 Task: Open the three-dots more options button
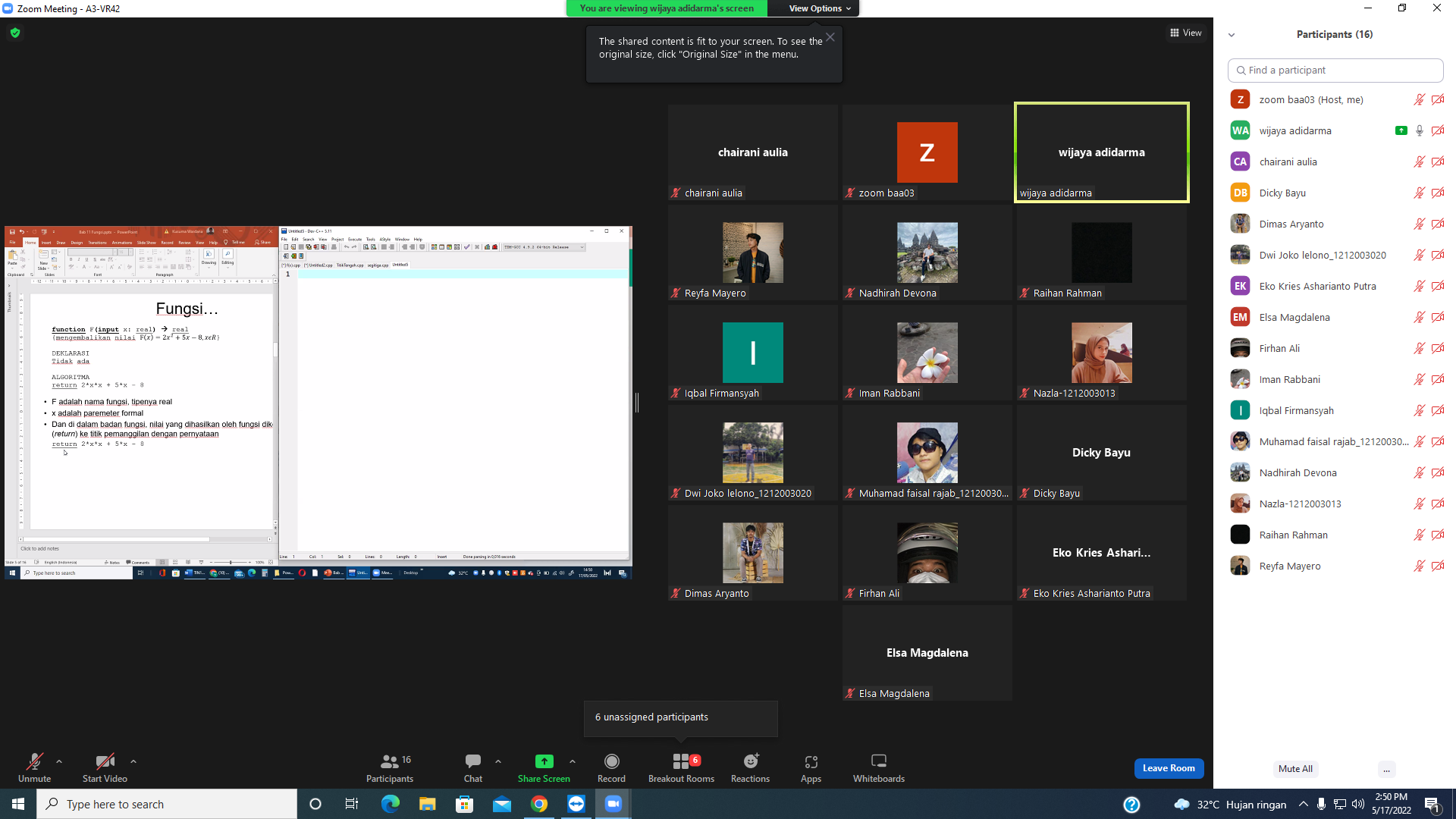coord(1386,769)
